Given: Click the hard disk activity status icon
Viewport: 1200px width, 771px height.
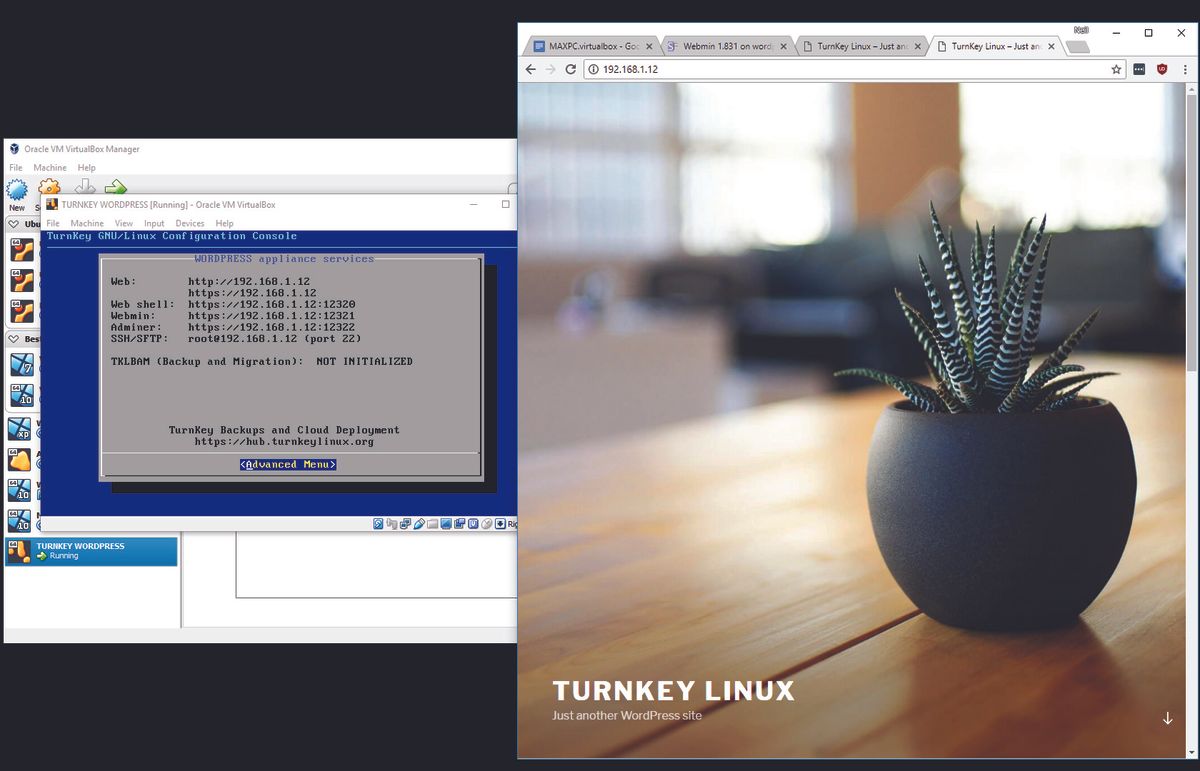Looking at the screenshot, I should 378,522.
